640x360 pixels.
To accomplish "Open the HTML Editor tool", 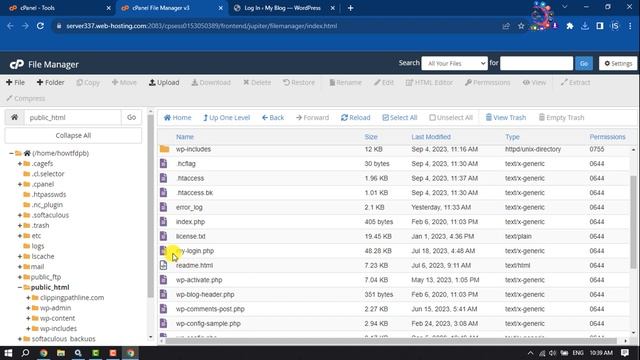I will pyautogui.click(x=429, y=82).
